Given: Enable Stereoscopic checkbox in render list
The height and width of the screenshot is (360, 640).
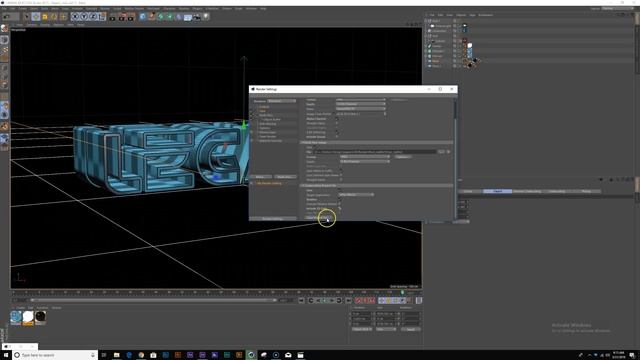Looking at the screenshot, I should (252, 132).
